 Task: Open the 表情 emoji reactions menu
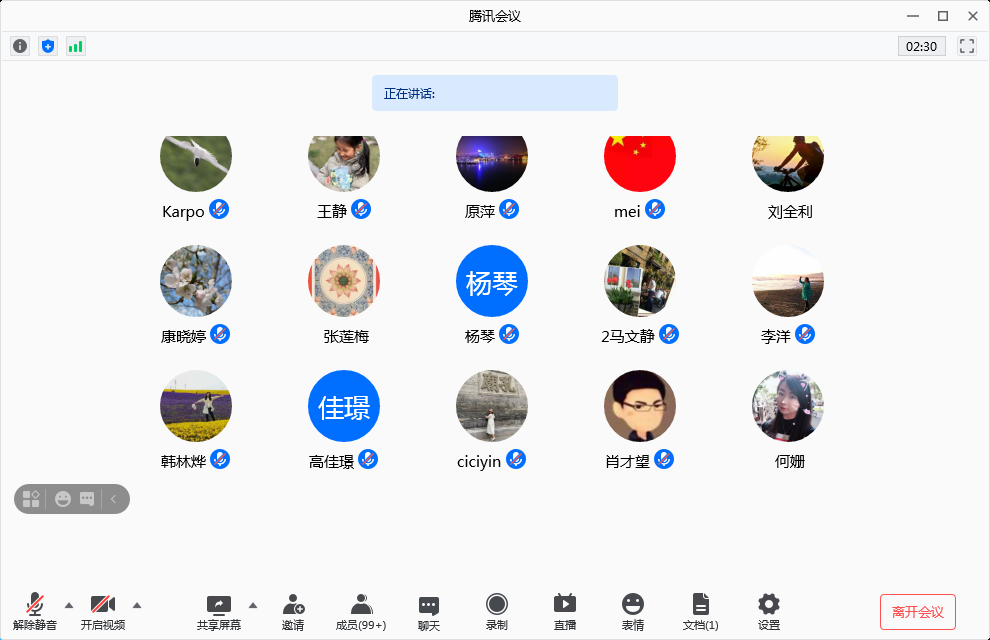(633, 611)
